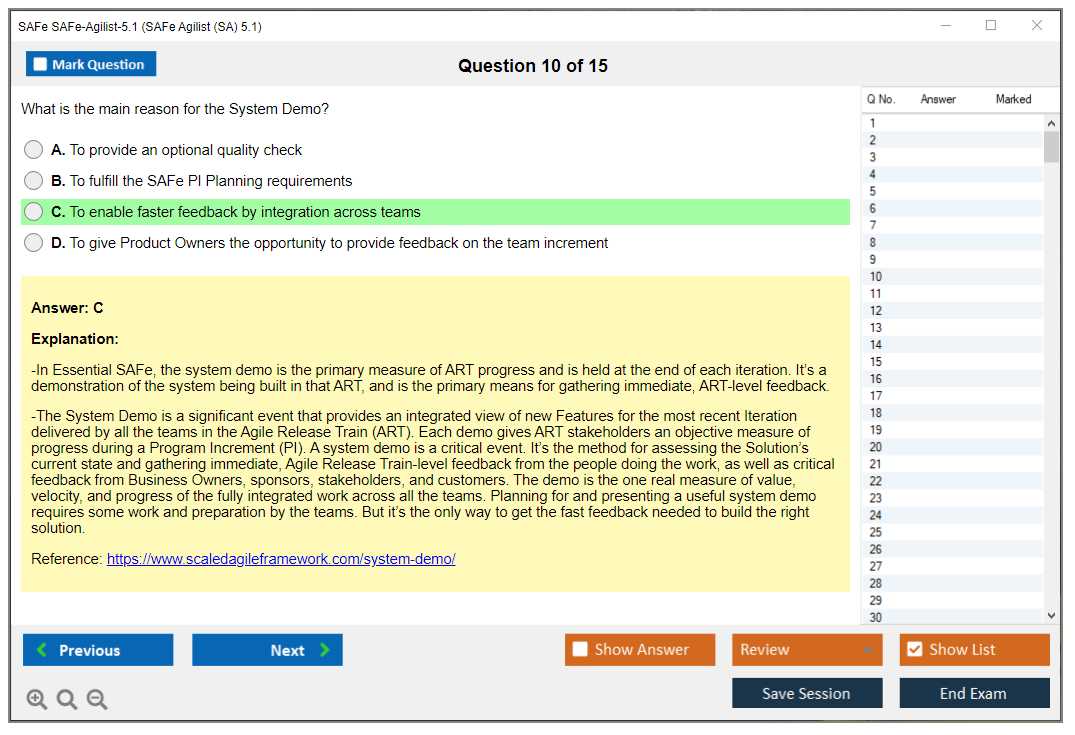Toggle the Mark Question checkbox
Screen dimensions: 1075x735
pyautogui.click(x=40, y=64)
